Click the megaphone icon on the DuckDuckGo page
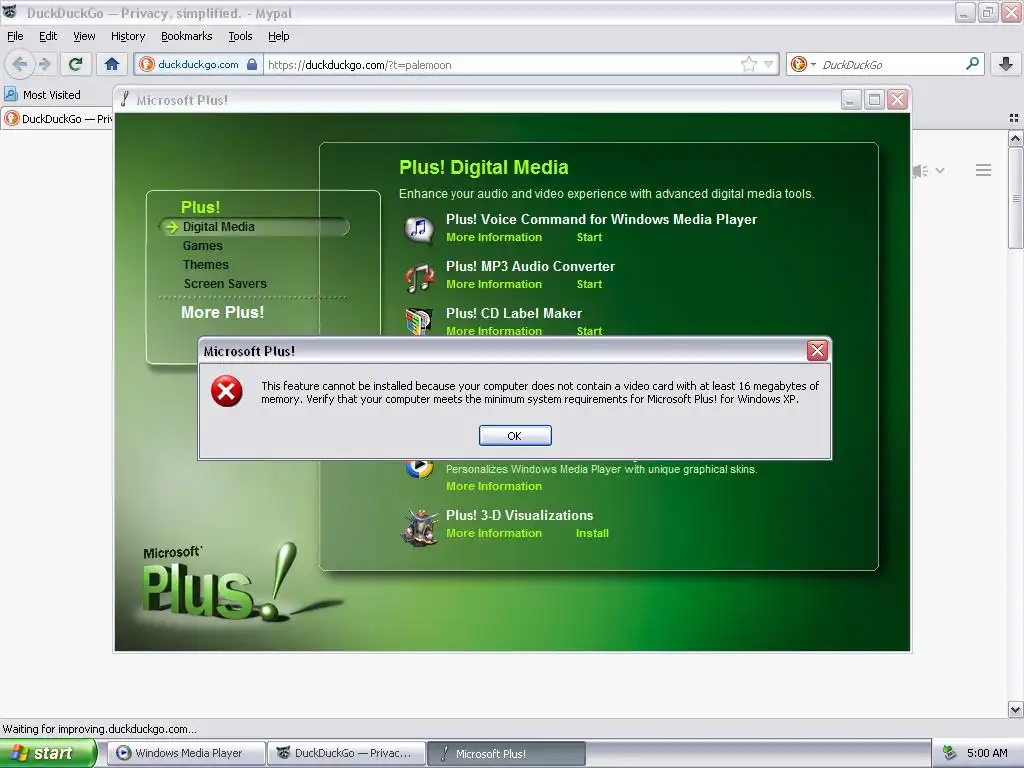Screen dimensions: 1024x768 920,171
